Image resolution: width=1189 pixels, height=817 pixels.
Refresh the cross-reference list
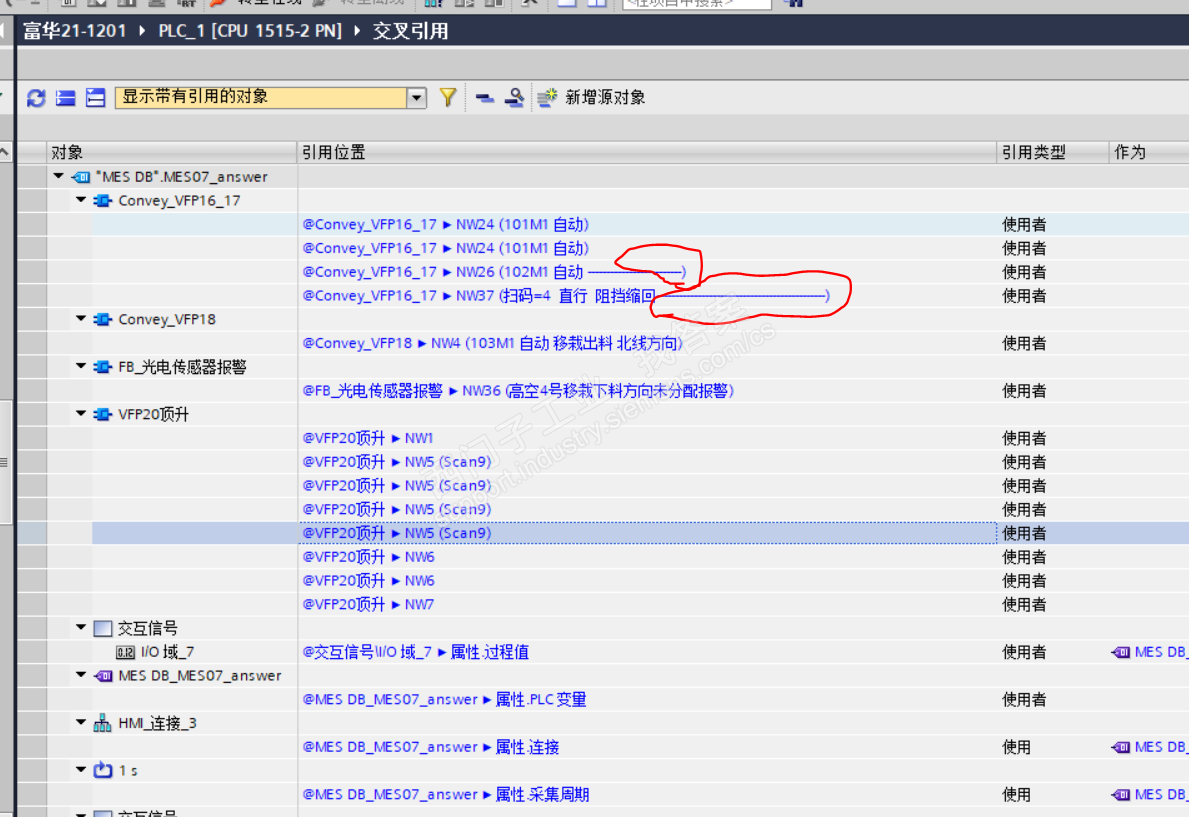pos(36,98)
